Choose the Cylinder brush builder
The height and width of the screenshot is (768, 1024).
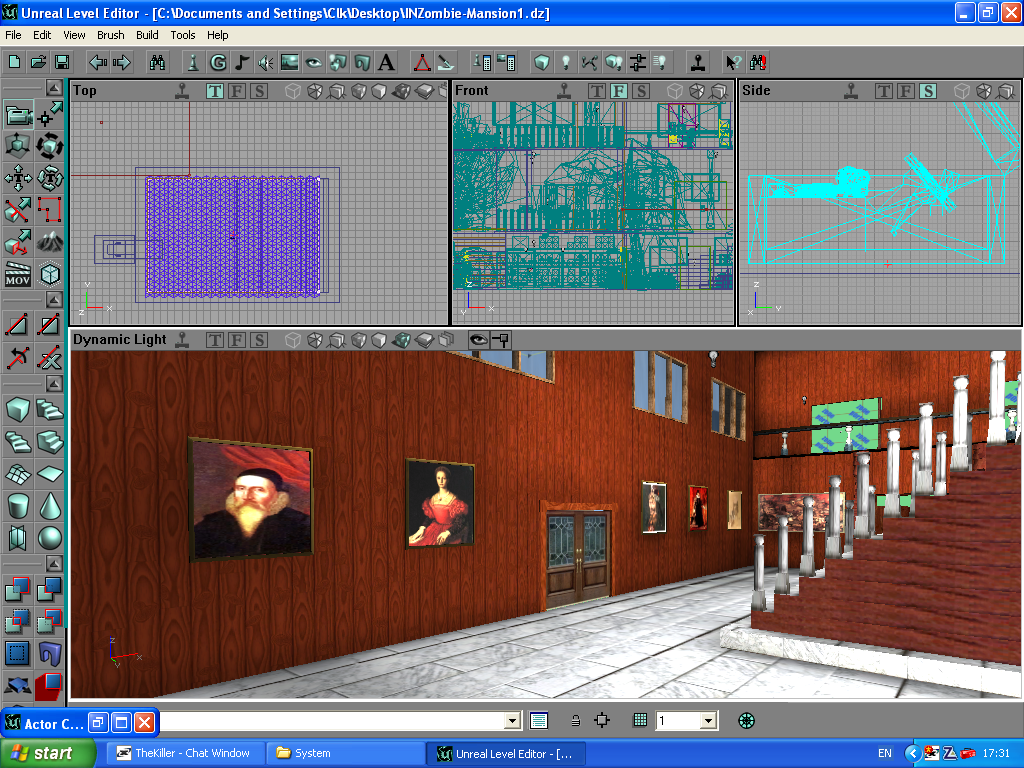(x=18, y=505)
